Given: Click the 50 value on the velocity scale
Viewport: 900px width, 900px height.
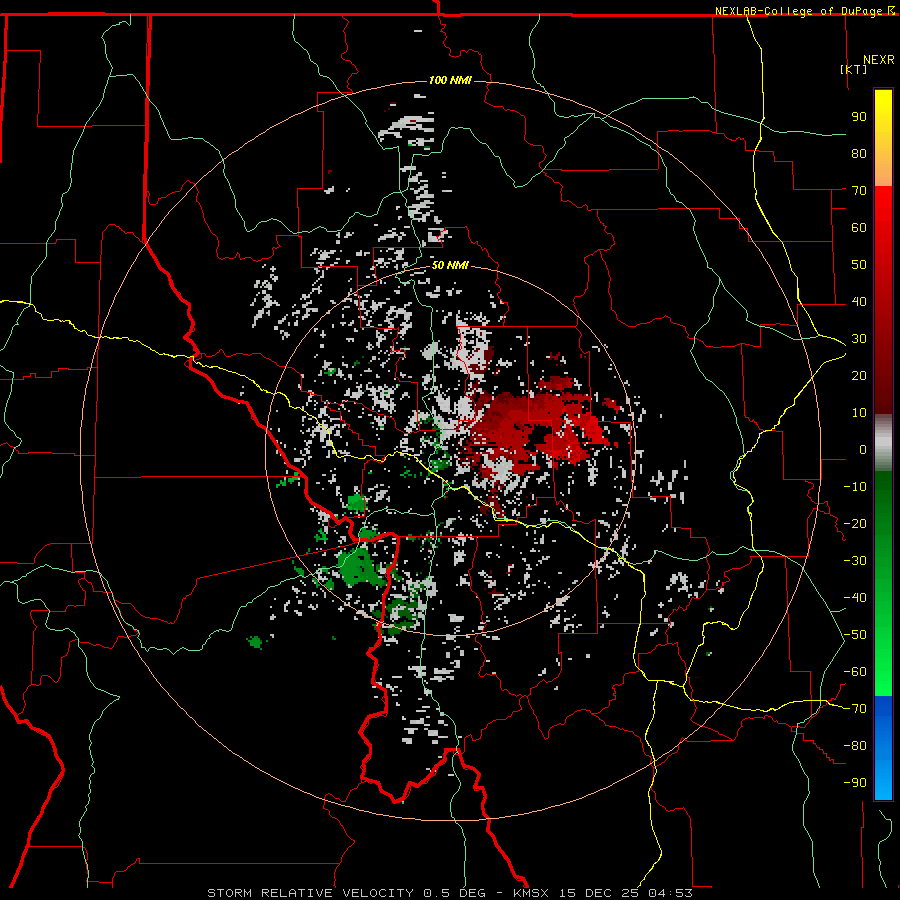Looking at the screenshot, I should coord(859,265).
